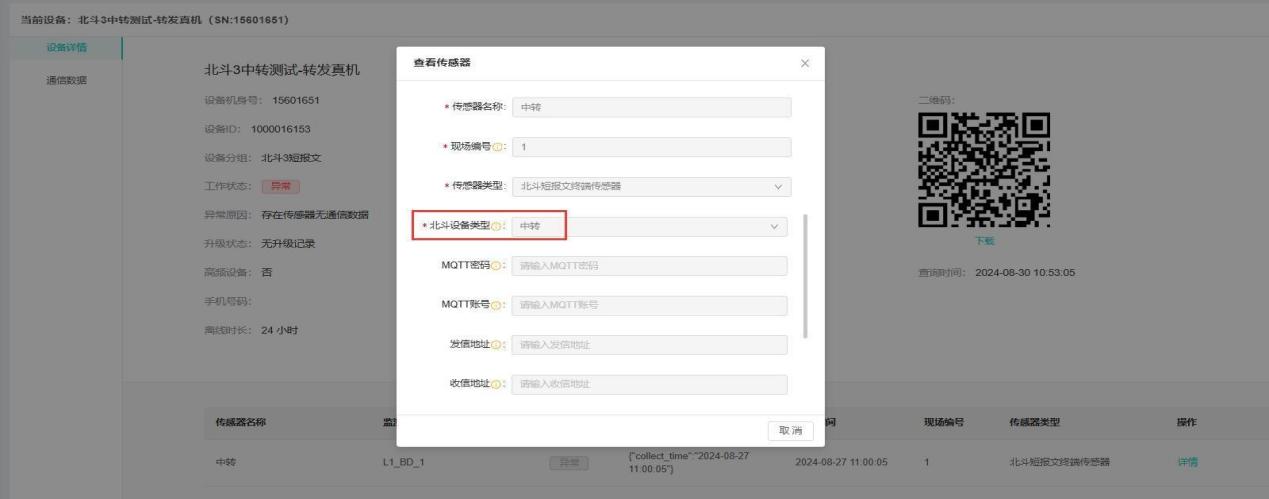Switch to the 设备详情 tab
This screenshot has width=1269, height=499.
[66, 48]
